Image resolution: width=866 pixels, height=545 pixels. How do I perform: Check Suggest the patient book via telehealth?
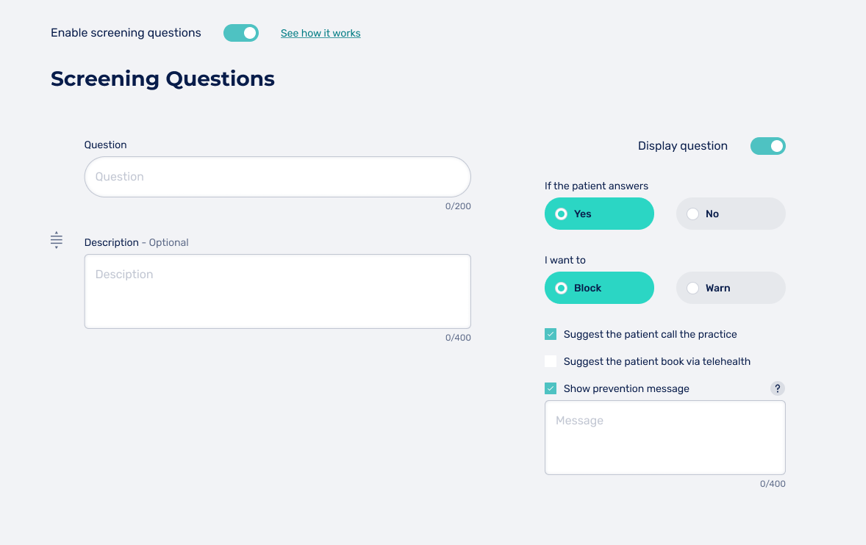(551, 361)
